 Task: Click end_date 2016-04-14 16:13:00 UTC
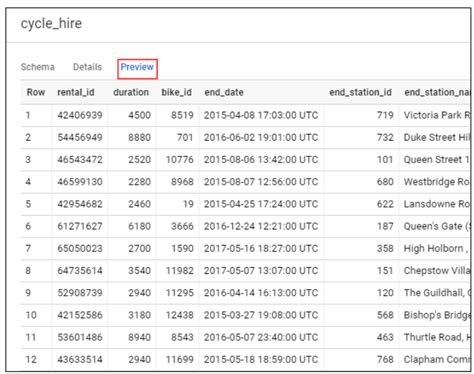coord(261,293)
